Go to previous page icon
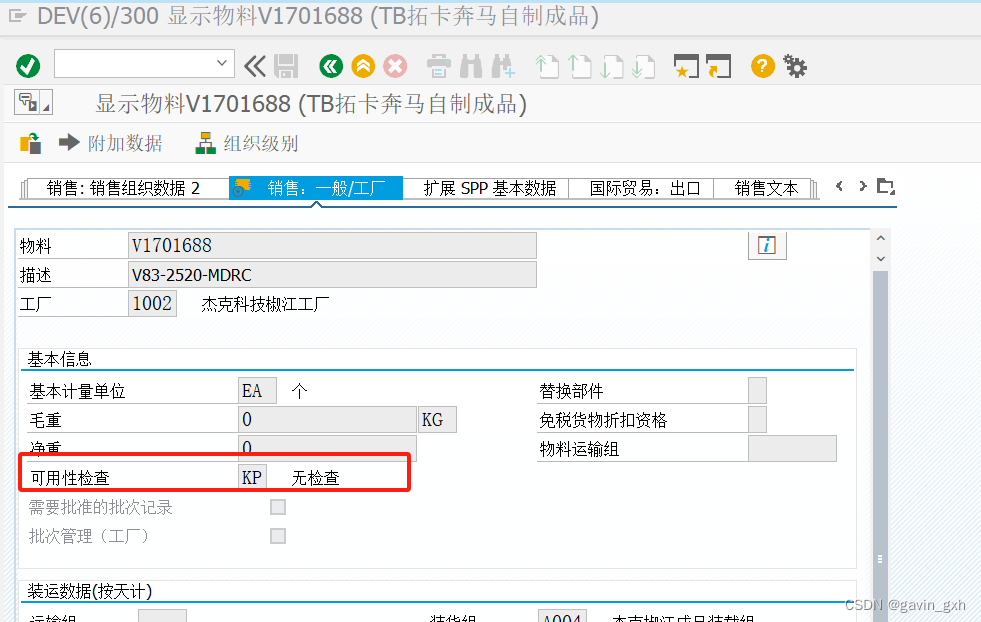Screen dimensions: 981x622 point(579,66)
